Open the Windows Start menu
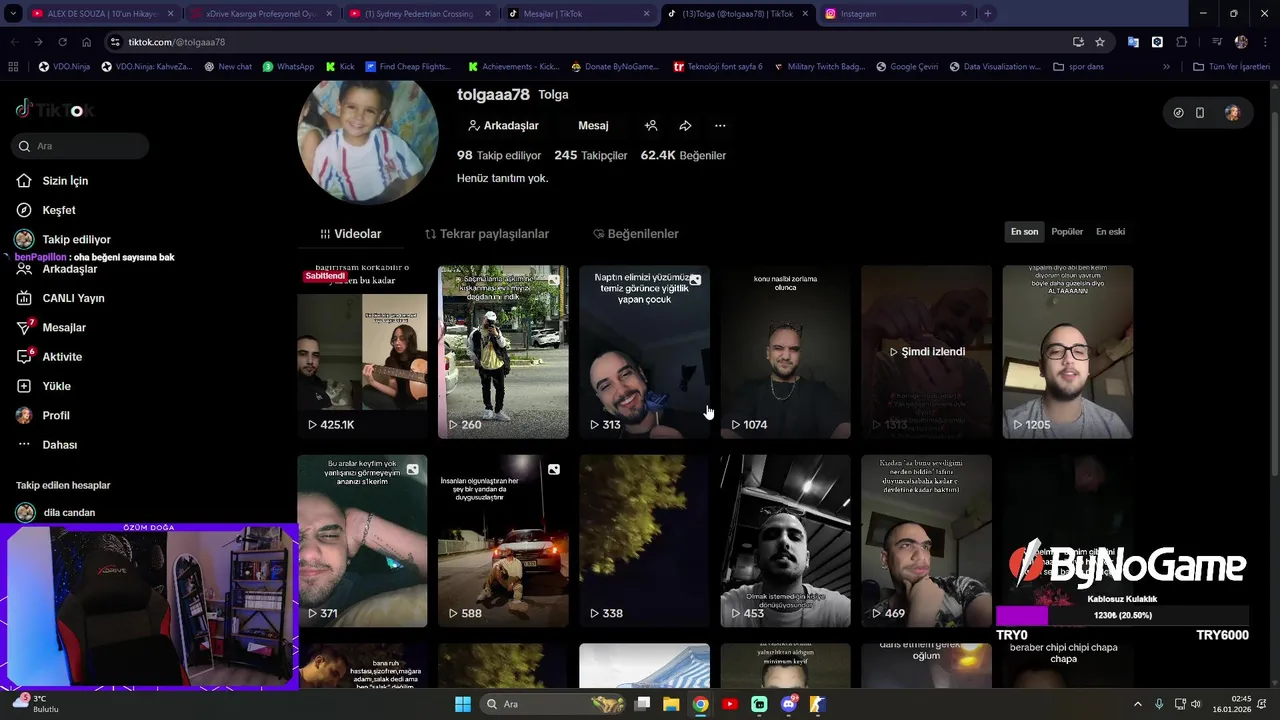 tap(463, 704)
